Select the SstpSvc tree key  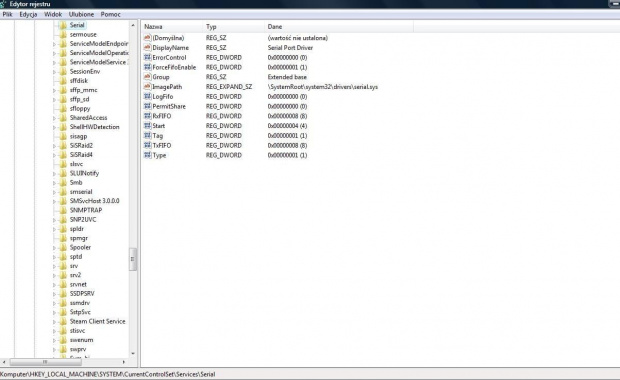(x=80, y=312)
